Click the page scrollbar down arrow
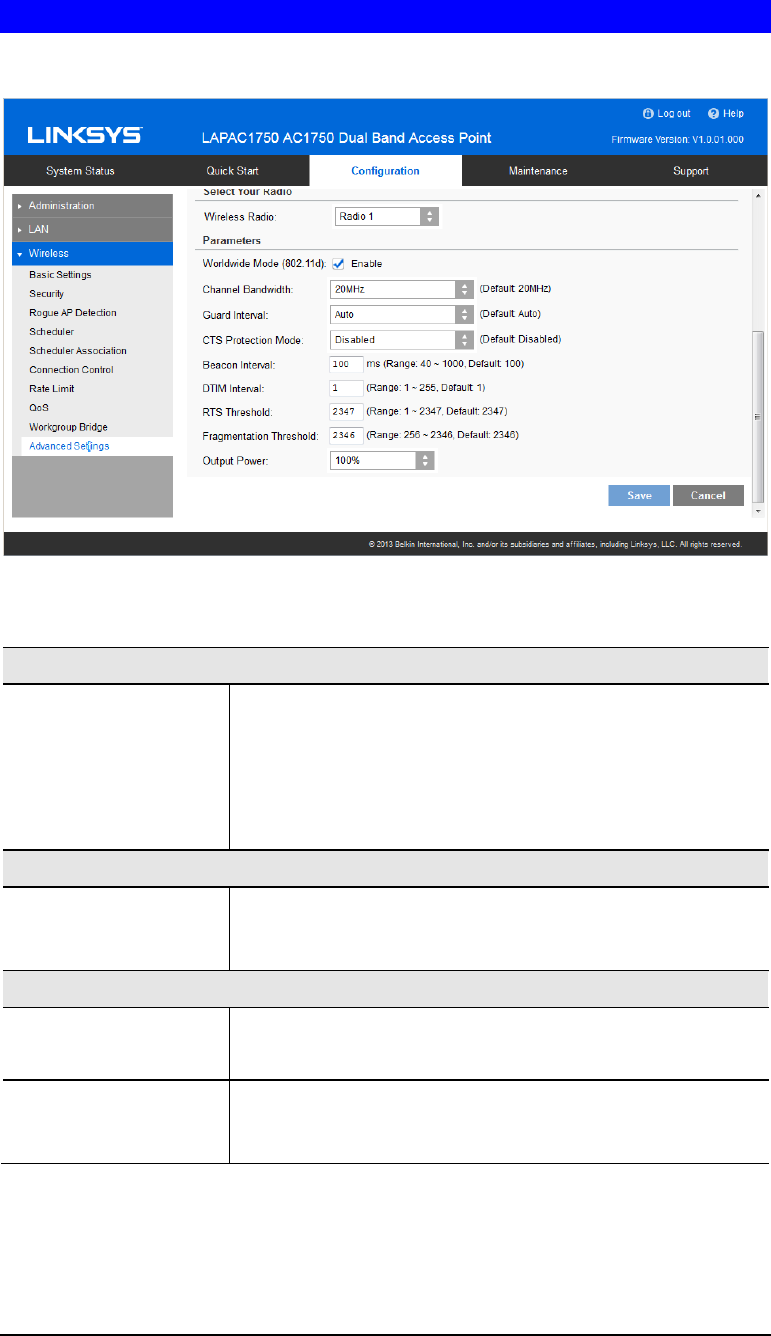The width and height of the screenshot is (771, 1336). coord(757,511)
